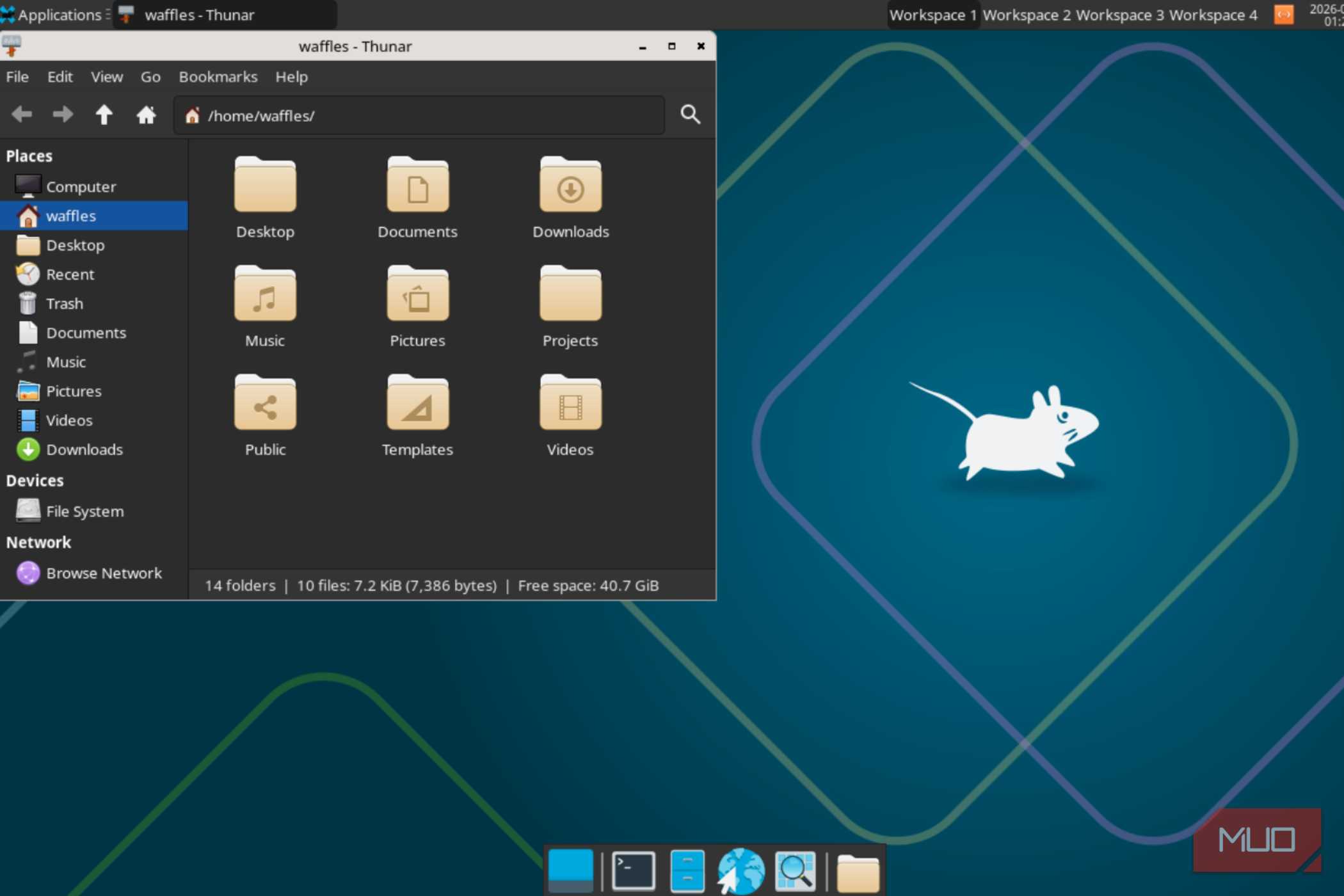Launch the Web Browser globe icon
The width and height of the screenshot is (1344, 896).
(740, 870)
